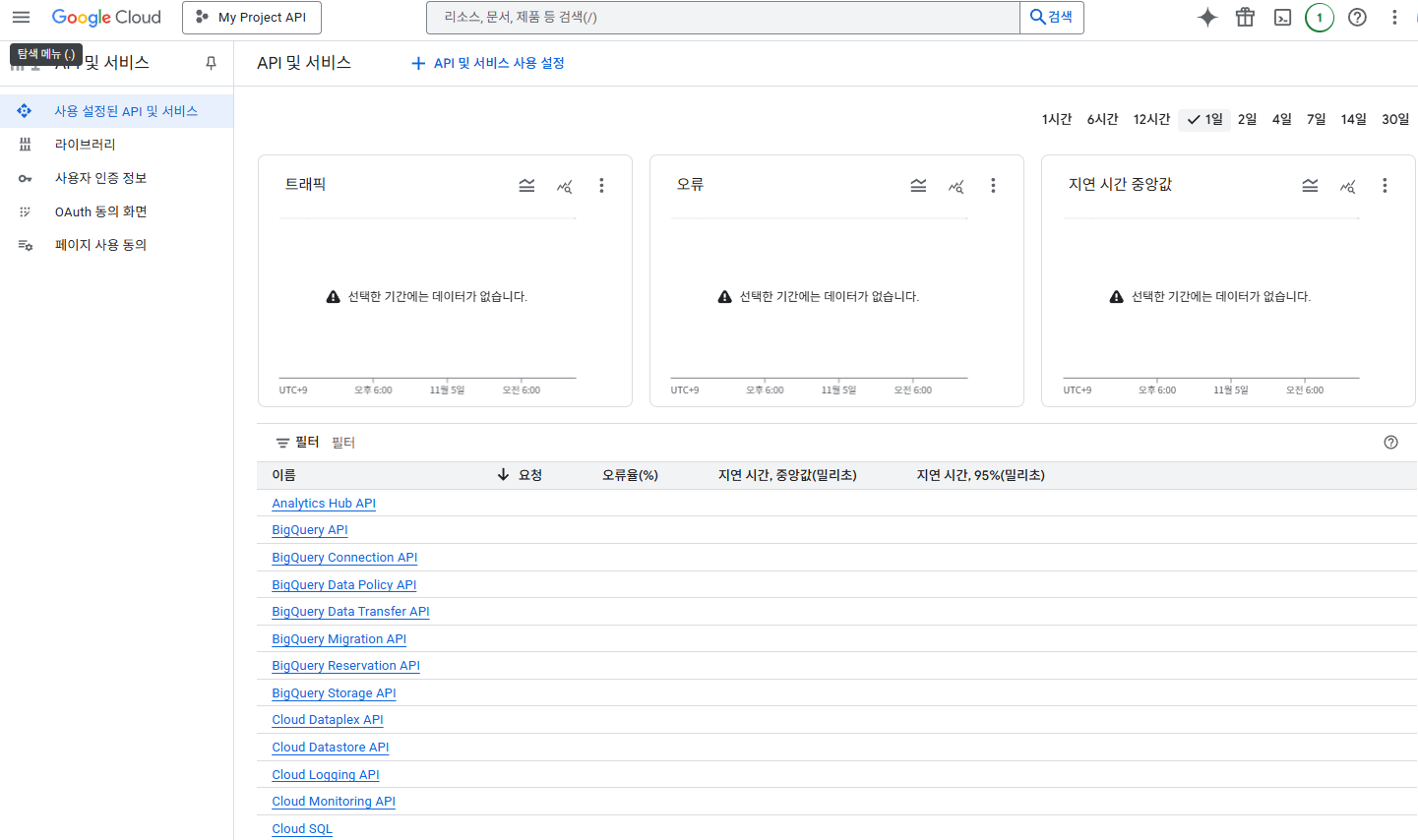
Task: Click the 페이지 사용 동의 settings list icon
Action: point(25,245)
